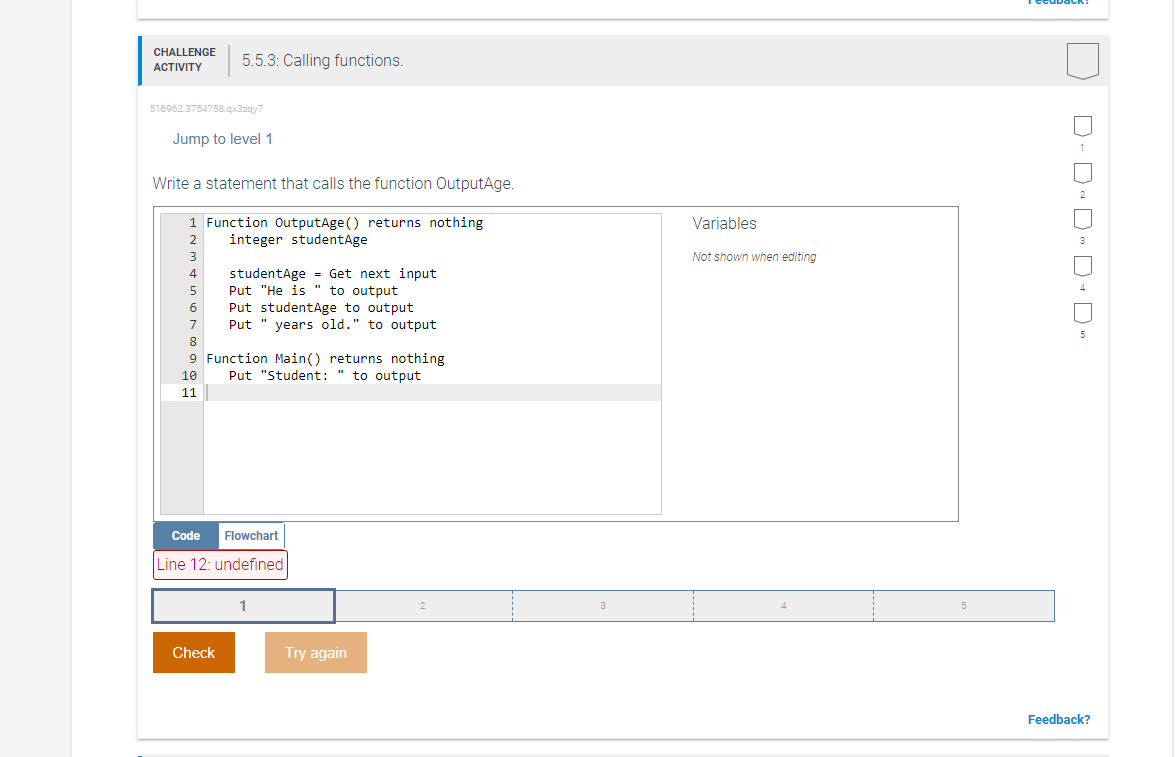Select level 4 in progress bar
Image resolution: width=1175 pixels, height=757 pixels.
[784, 606]
